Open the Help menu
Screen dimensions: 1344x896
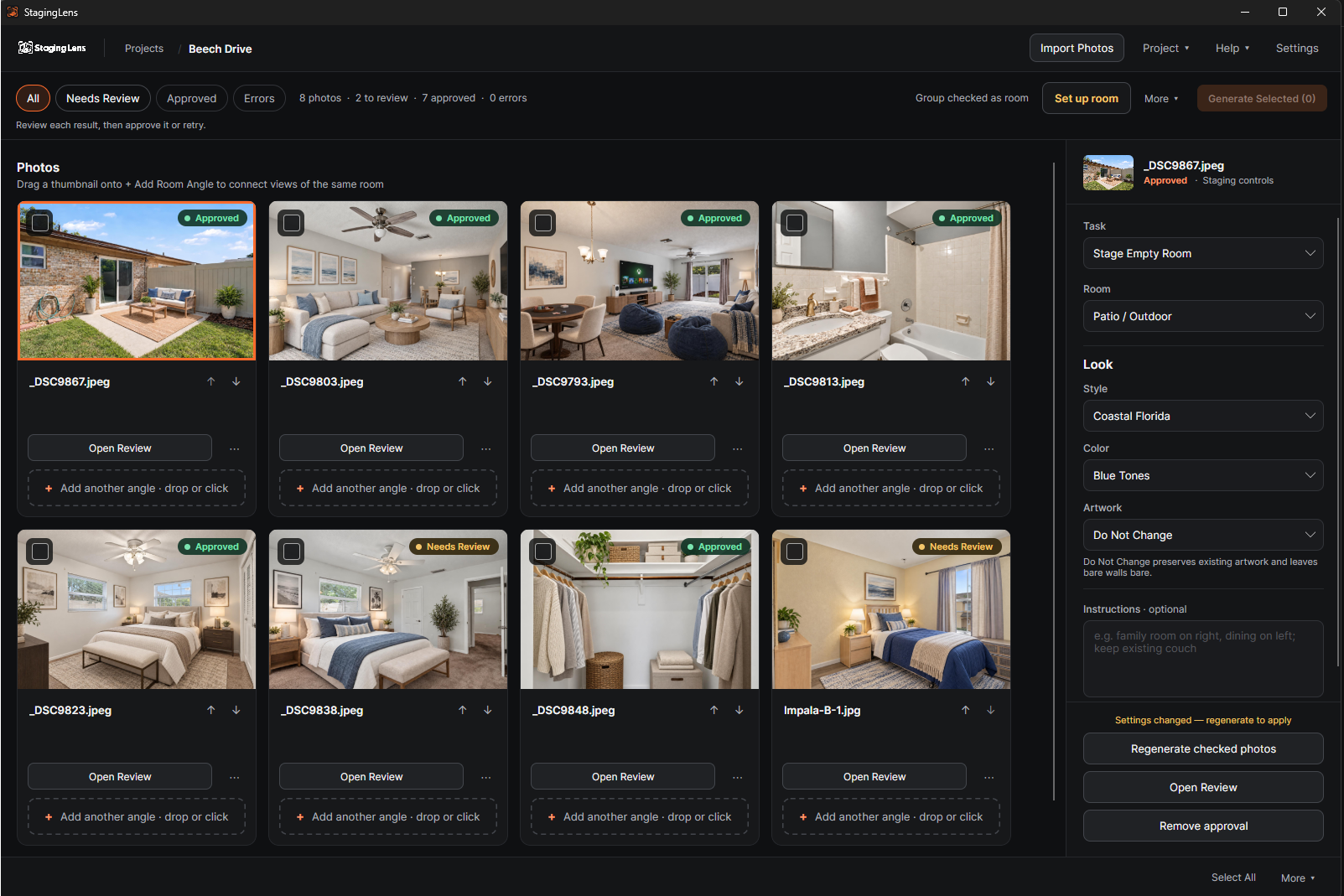click(x=1232, y=49)
